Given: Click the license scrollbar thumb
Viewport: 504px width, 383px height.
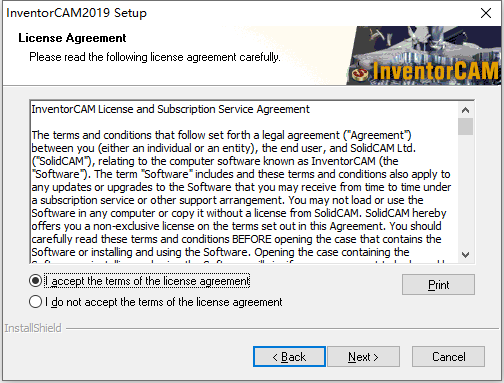Looking at the screenshot, I should coord(465,126).
